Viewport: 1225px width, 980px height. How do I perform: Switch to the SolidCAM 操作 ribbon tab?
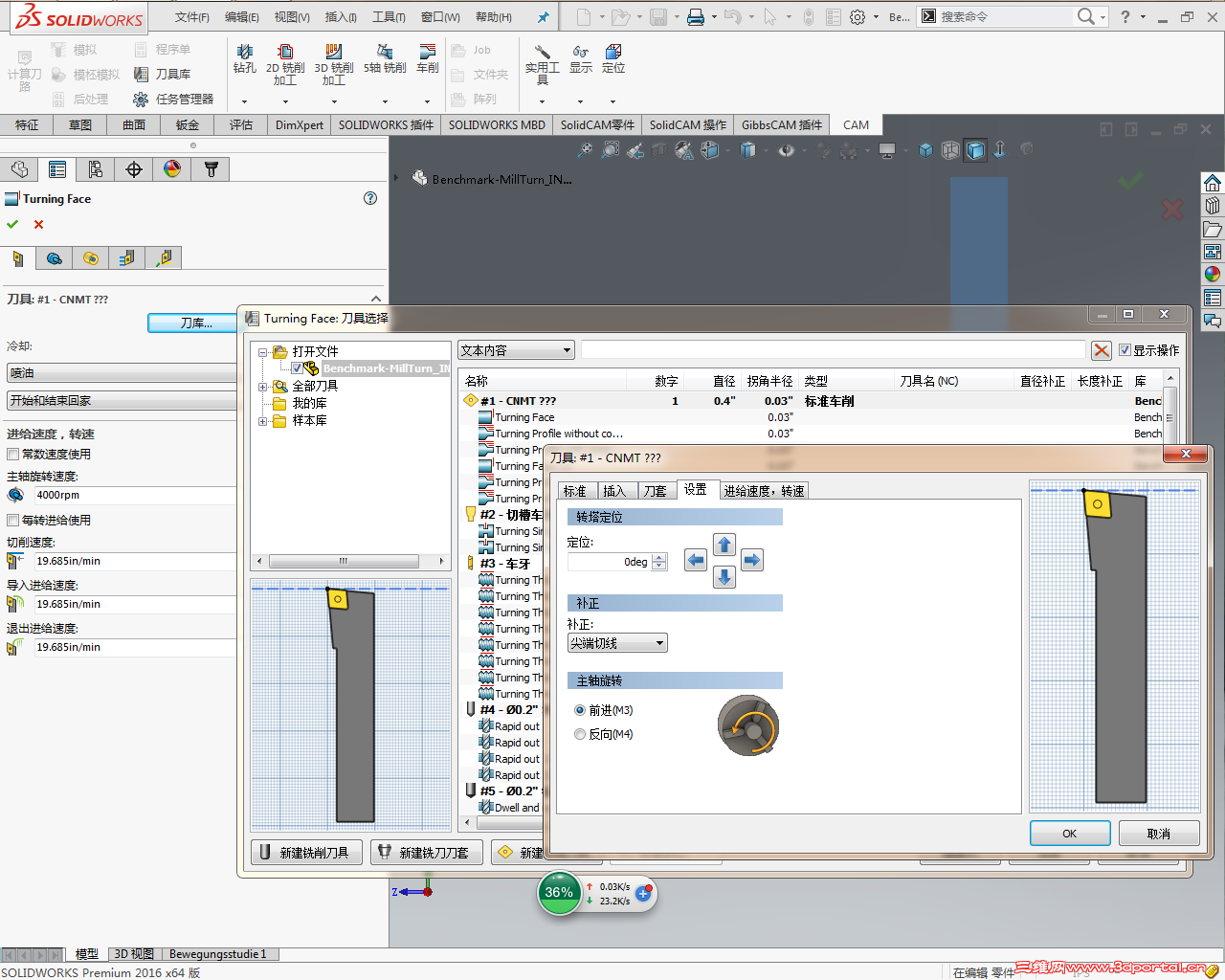click(688, 124)
